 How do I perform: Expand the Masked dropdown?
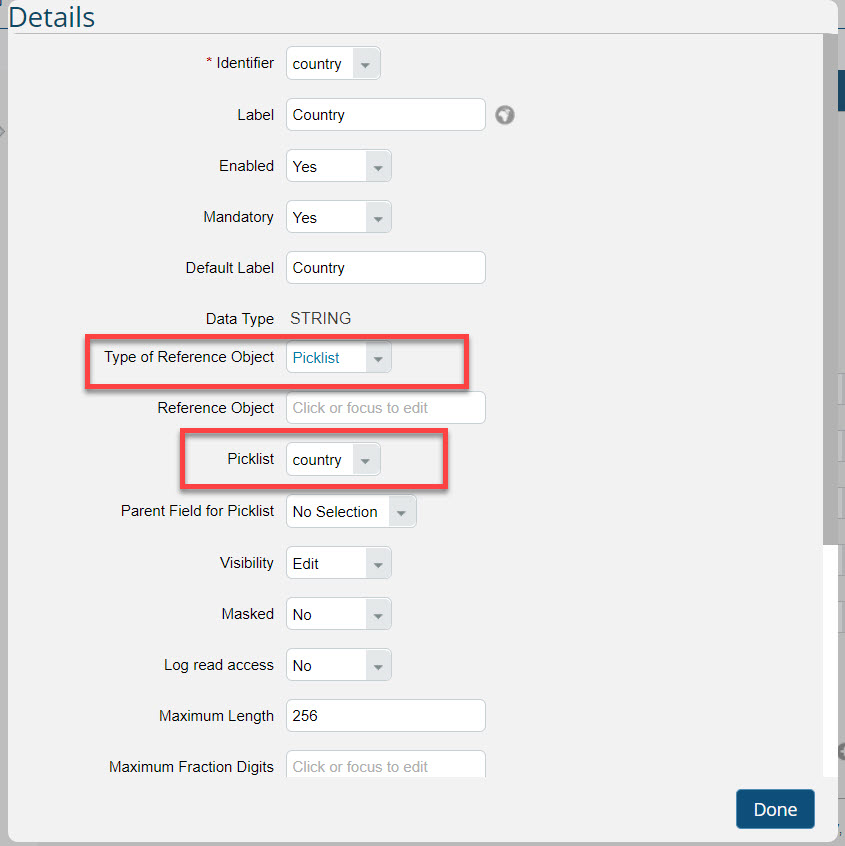click(x=338, y=613)
